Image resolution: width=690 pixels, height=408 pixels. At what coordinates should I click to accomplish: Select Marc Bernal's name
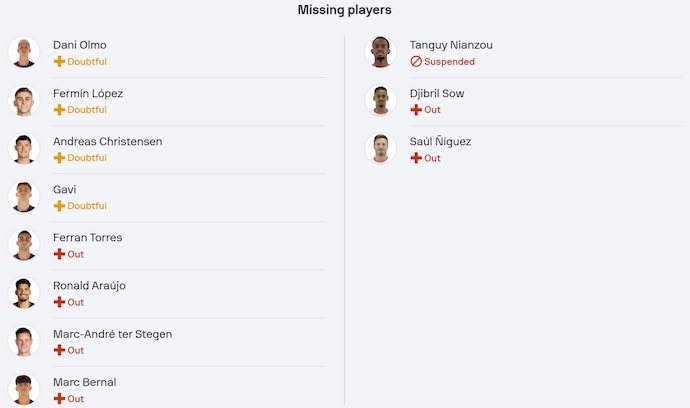pyautogui.click(x=84, y=381)
